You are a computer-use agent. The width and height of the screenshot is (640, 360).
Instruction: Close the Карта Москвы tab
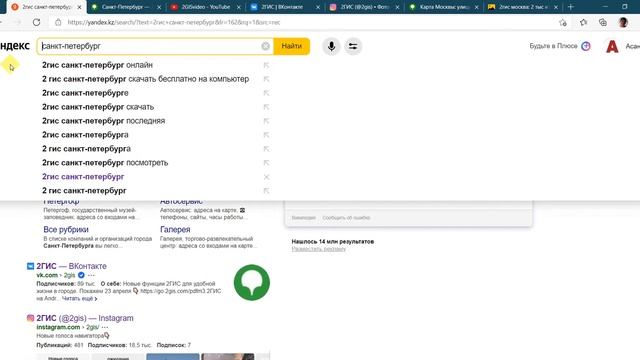(x=476, y=7)
